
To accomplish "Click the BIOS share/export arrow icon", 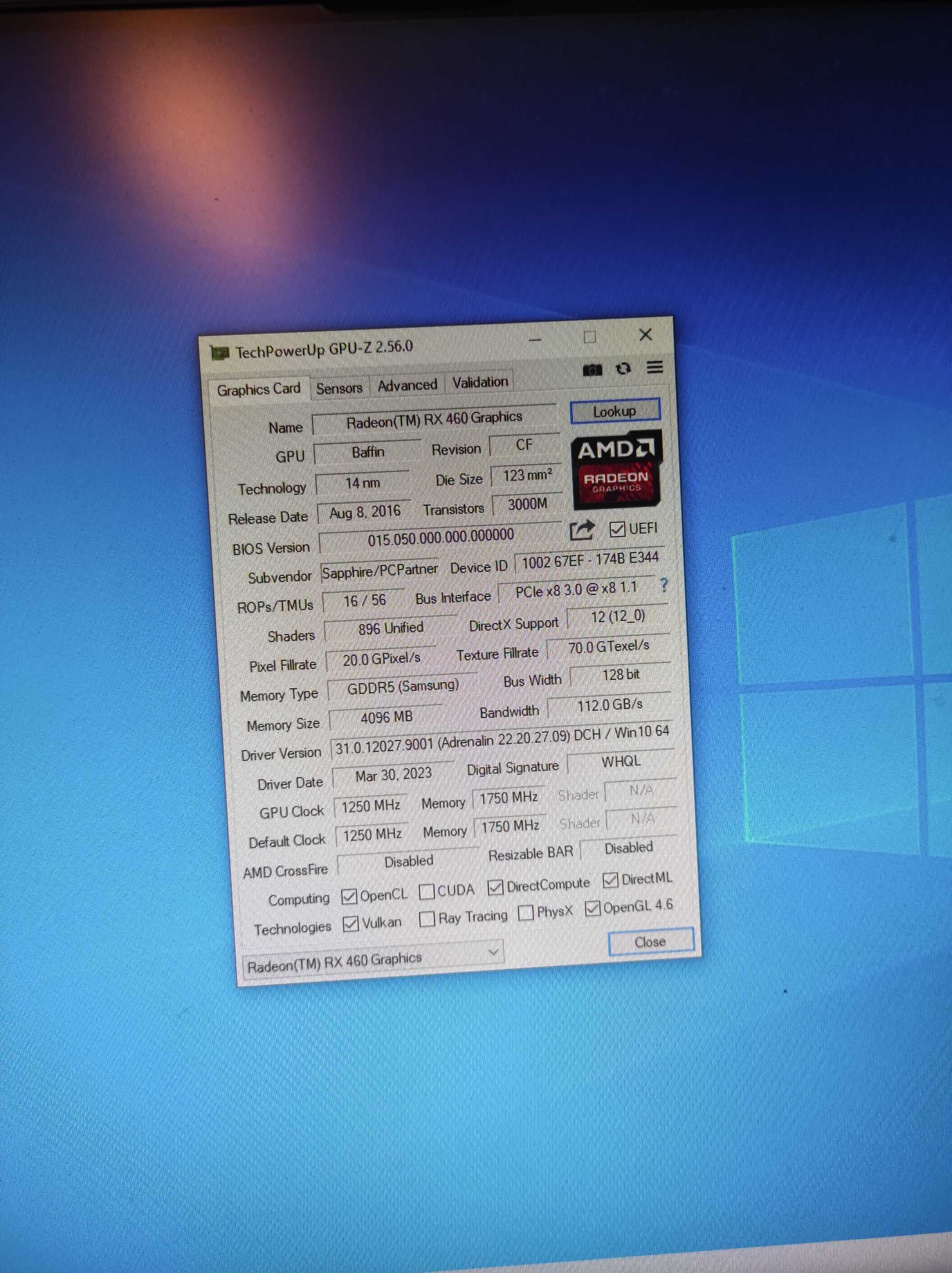I will [581, 530].
